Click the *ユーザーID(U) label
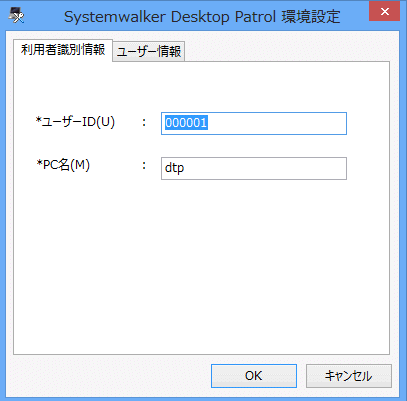Viewport: 407px width, 401px height. pos(75,122)
